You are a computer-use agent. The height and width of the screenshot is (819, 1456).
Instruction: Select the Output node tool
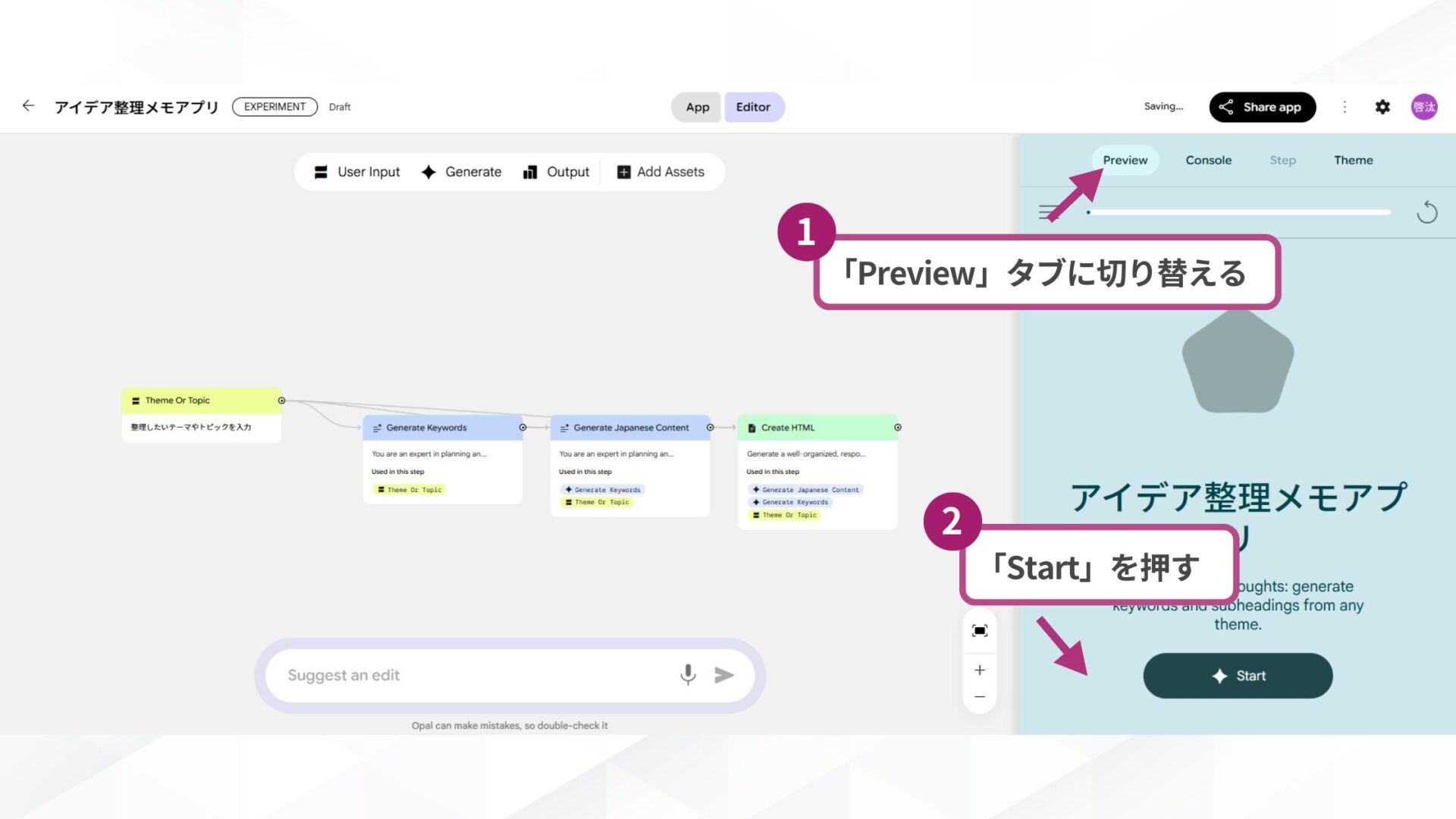click(x=557, y=171)
